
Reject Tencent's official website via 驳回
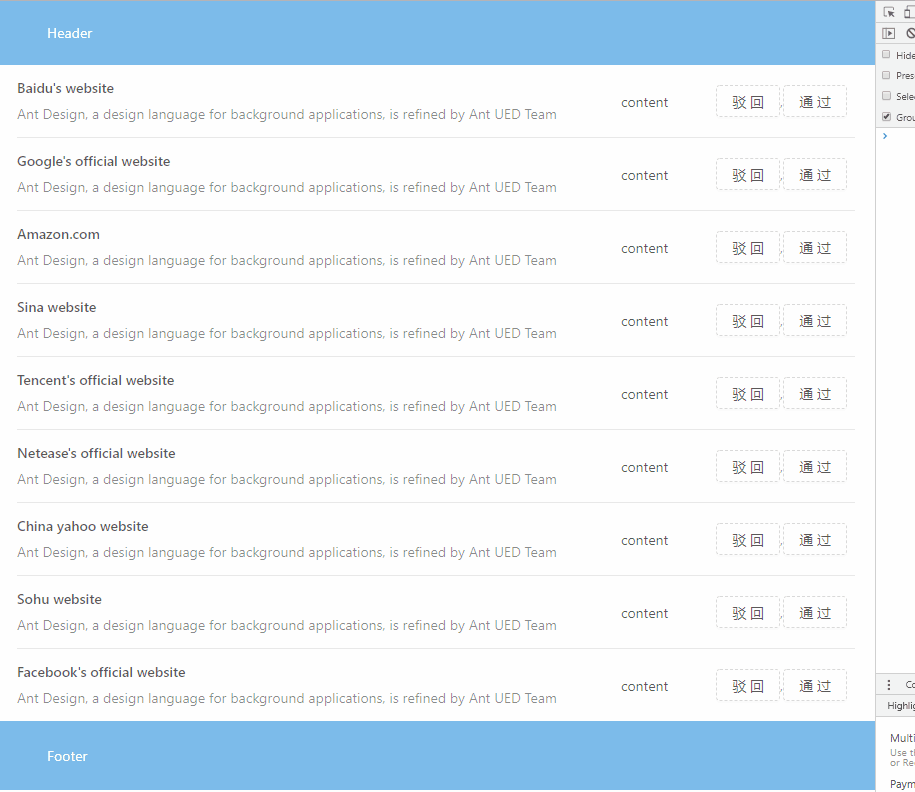point(748,393)
